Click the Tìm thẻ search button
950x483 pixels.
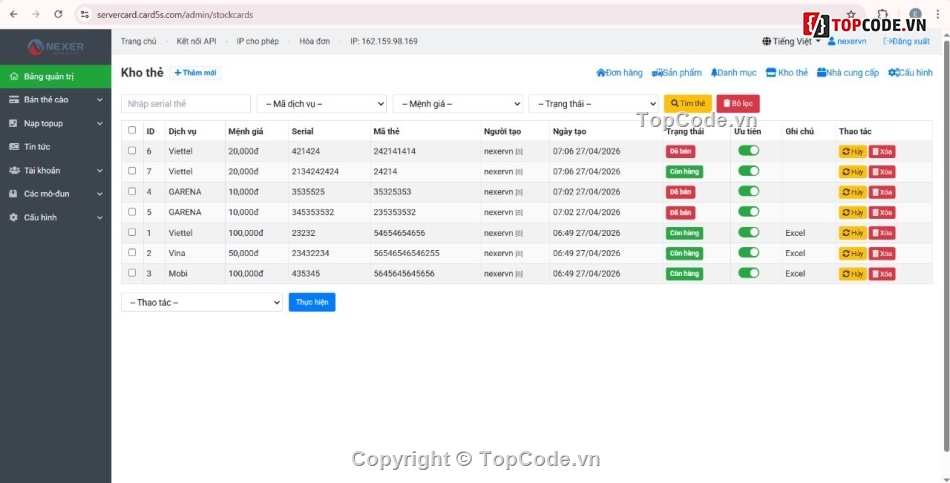[688, 104]
